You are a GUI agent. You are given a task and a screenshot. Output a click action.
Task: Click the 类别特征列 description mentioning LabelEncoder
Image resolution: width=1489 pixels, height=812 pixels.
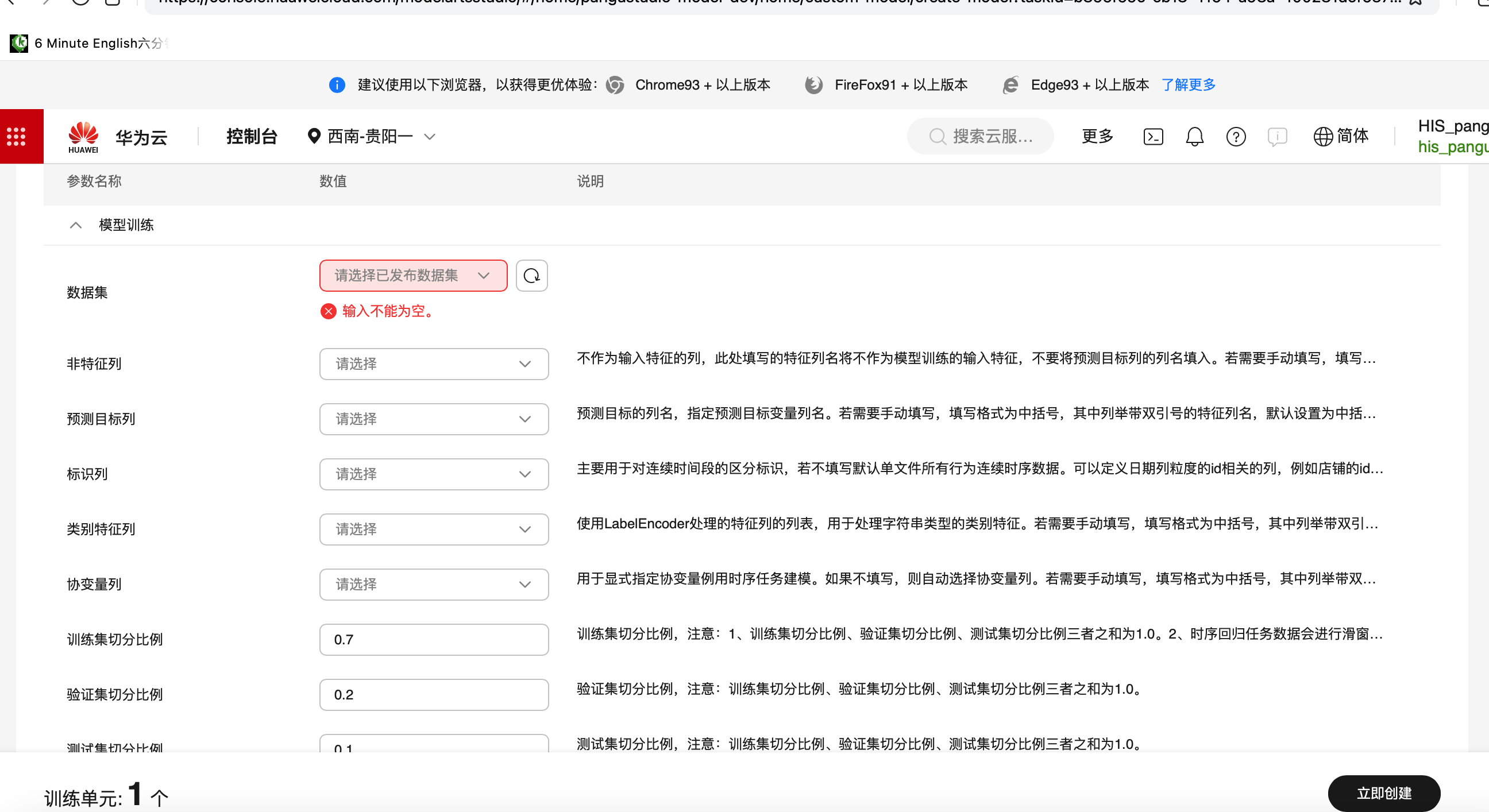tap(978, 524)
